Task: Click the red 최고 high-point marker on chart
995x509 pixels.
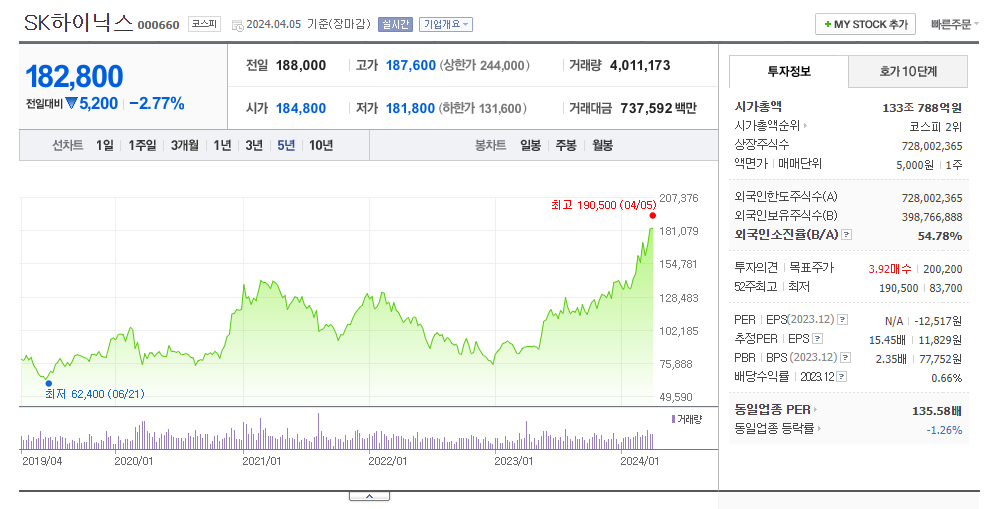Action: click(652, 216)
